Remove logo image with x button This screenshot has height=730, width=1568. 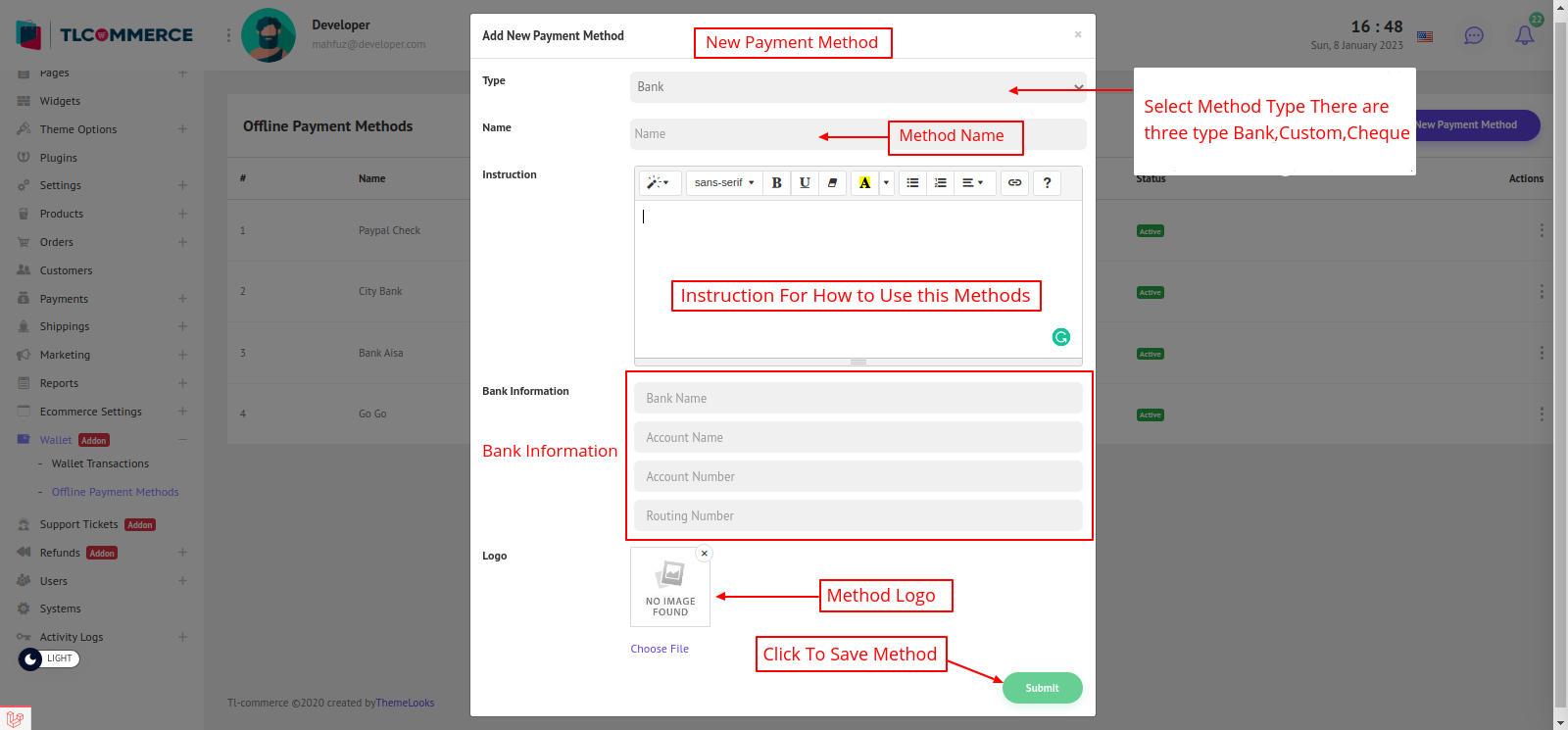704,554
